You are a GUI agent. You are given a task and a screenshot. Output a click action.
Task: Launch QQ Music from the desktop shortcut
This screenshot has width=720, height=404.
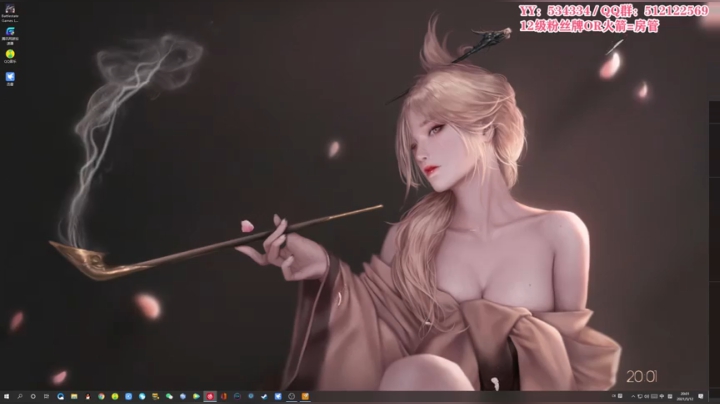click(10, 56)
